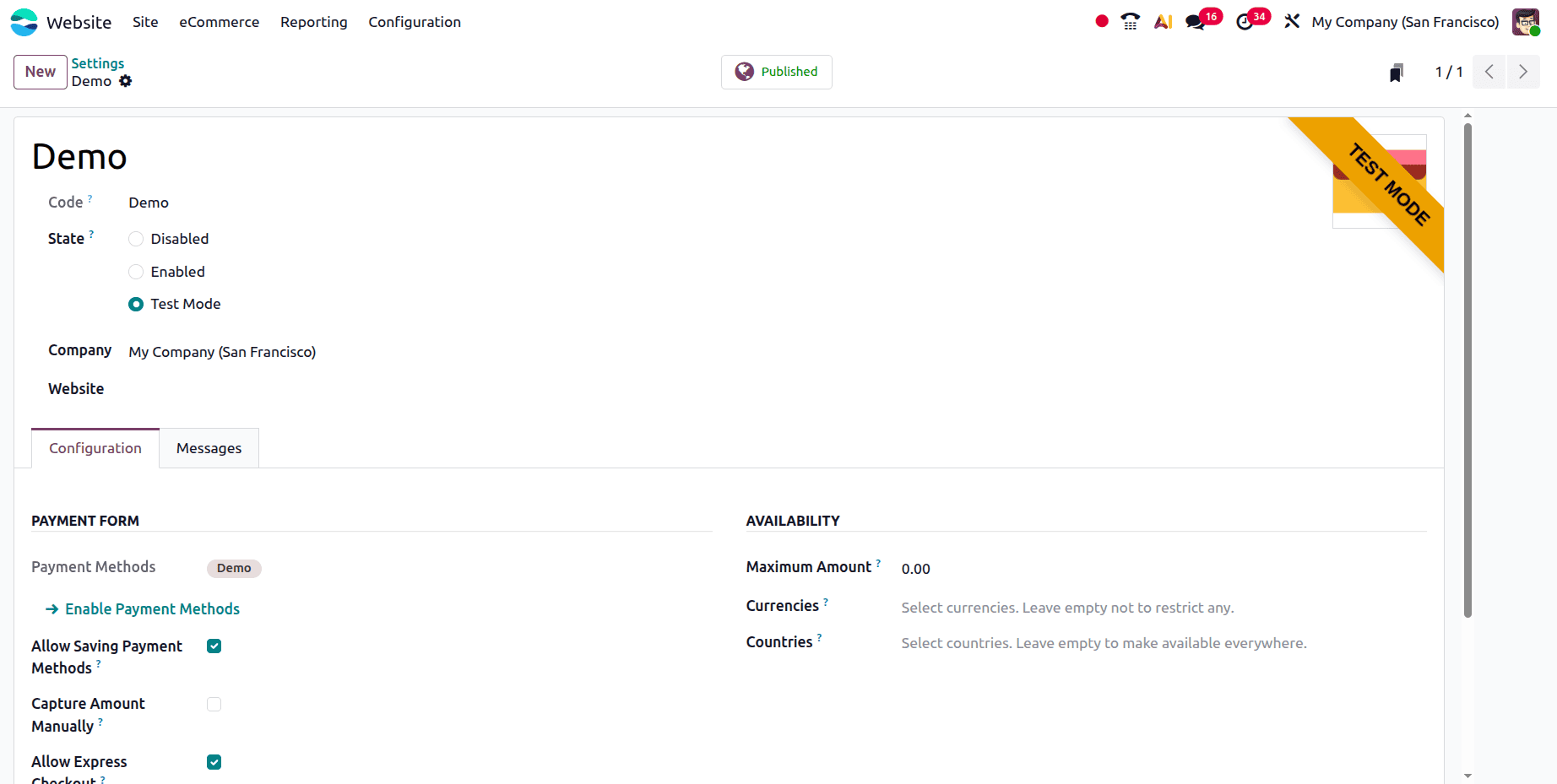Go to previous record arrow
The height and width of the screenshot is (784, 1557).
(1489, 72)
